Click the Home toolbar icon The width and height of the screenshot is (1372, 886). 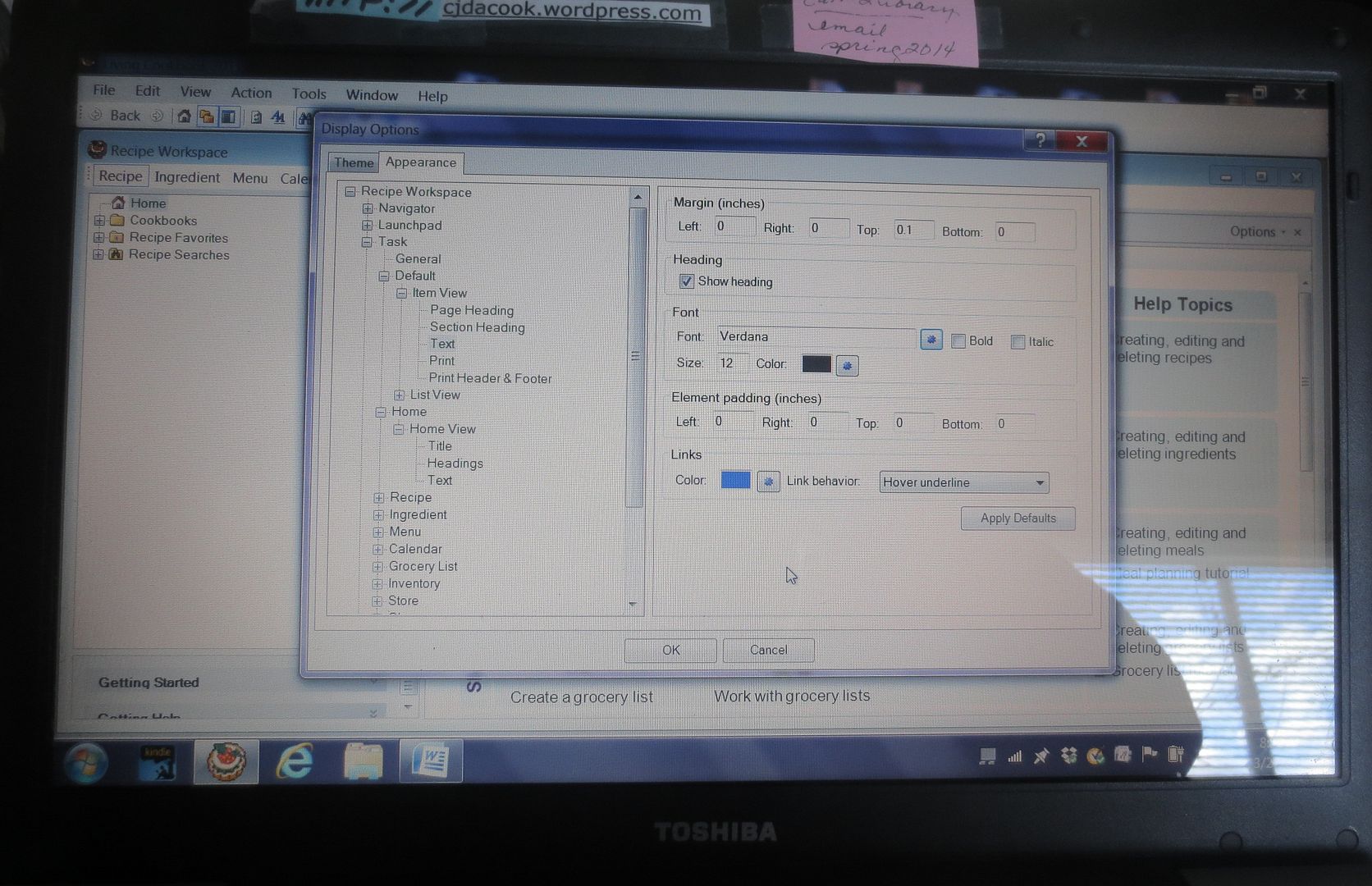[x=185, y=116]
